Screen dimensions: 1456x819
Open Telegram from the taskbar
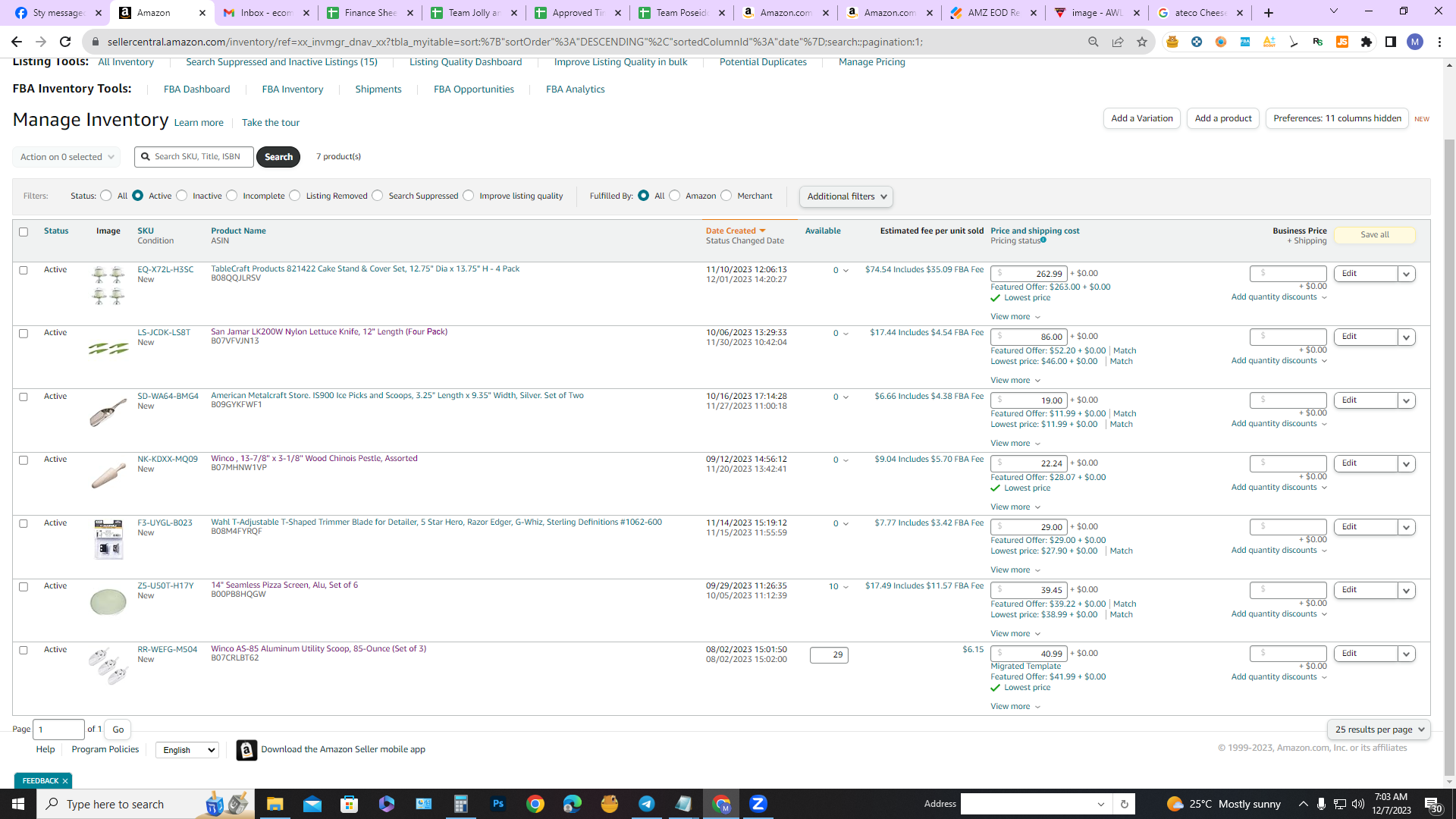point(647,804)
